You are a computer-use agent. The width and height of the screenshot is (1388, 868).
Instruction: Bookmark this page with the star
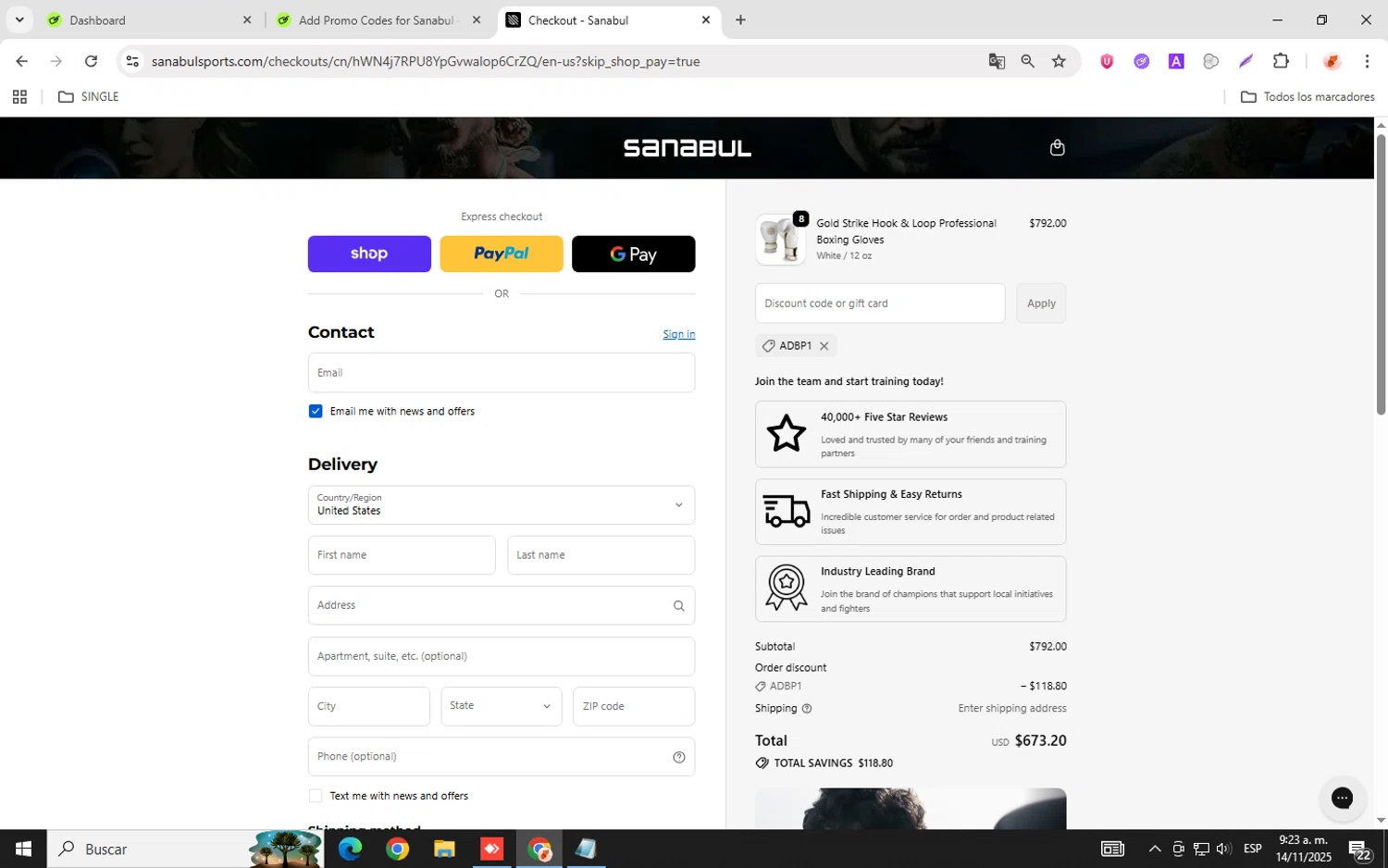[1059, 61]
